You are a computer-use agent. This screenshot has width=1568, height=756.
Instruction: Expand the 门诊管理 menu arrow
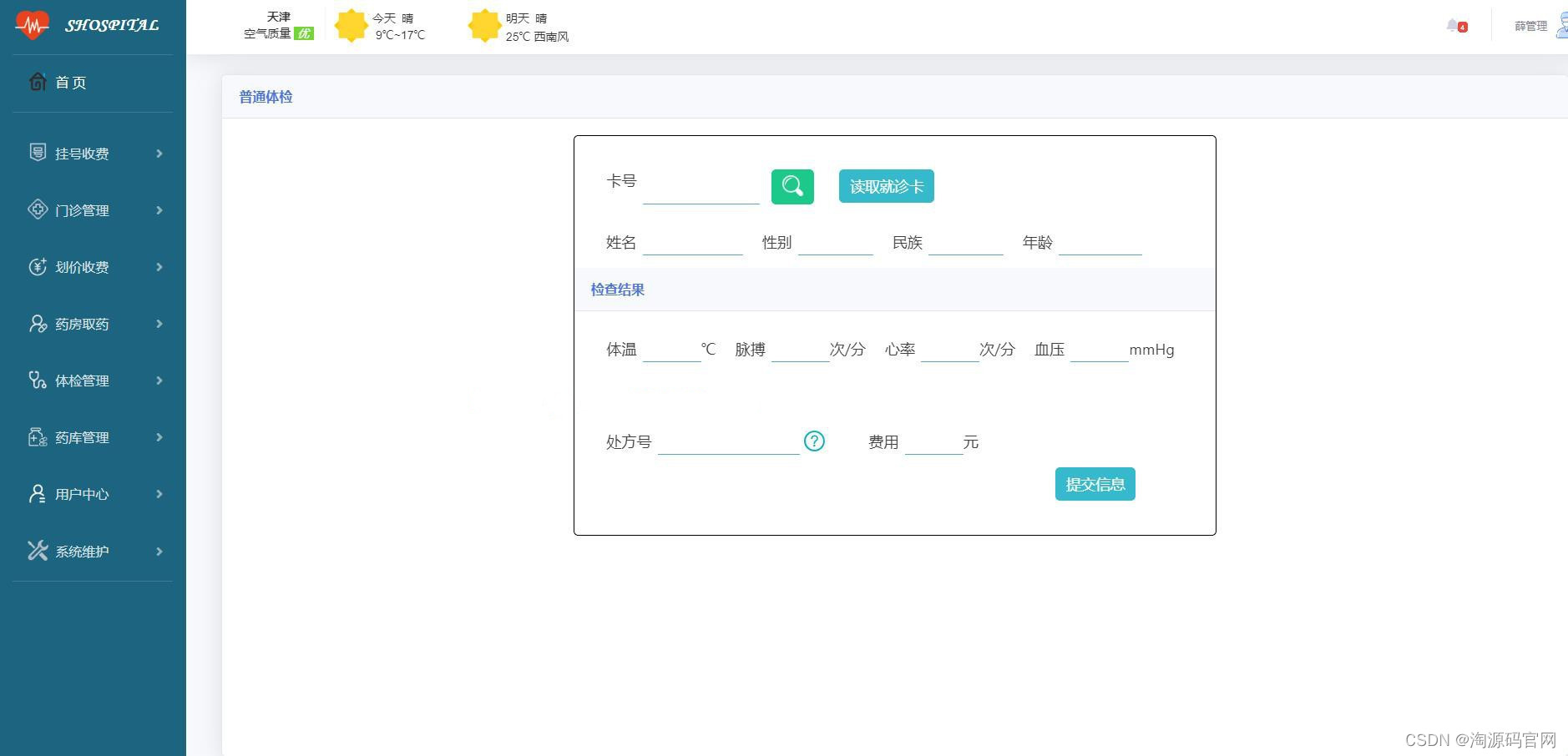(159, 210)
